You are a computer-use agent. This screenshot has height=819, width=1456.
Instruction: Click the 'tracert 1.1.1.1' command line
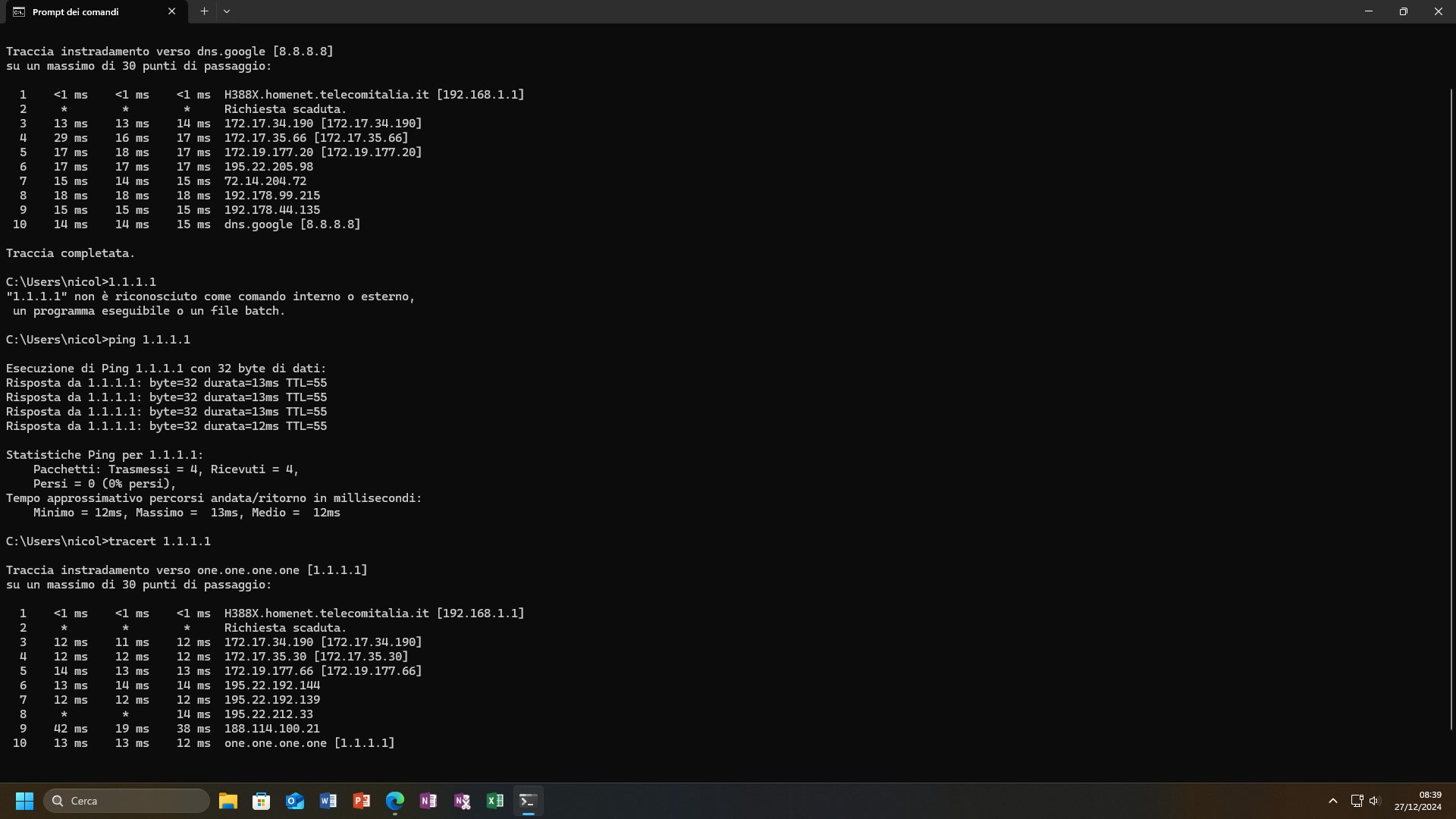click(x=108, y=541)
